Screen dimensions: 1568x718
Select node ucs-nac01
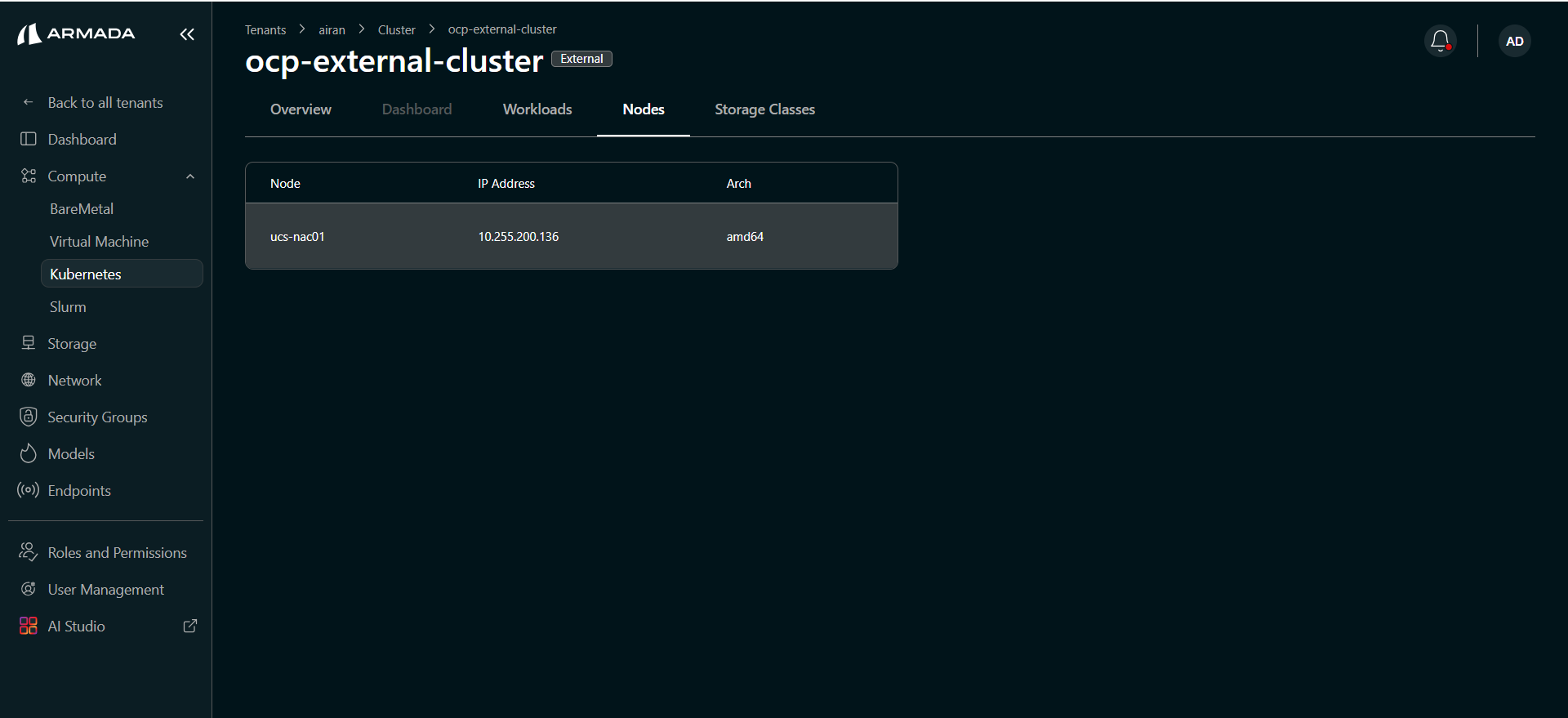(297, 236)
